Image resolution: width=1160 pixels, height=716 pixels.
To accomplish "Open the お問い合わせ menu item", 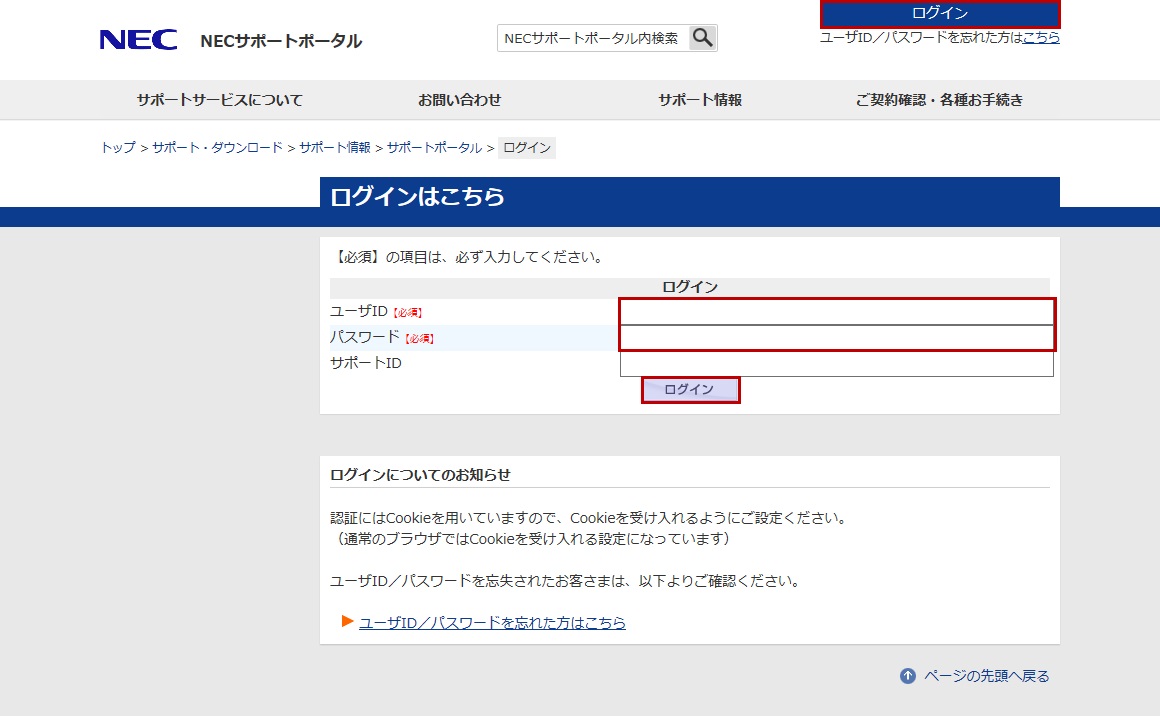I will point(460,100).
